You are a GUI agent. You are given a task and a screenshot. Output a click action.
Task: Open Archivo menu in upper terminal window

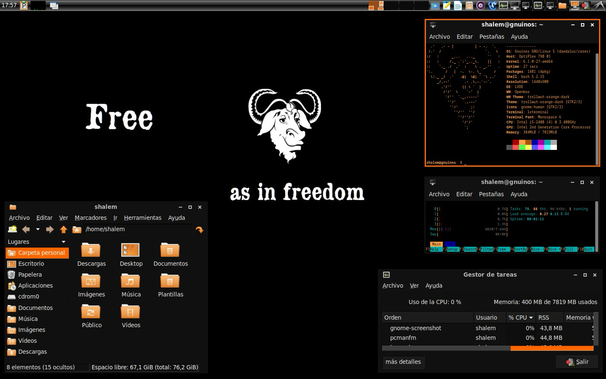[439, 37]
